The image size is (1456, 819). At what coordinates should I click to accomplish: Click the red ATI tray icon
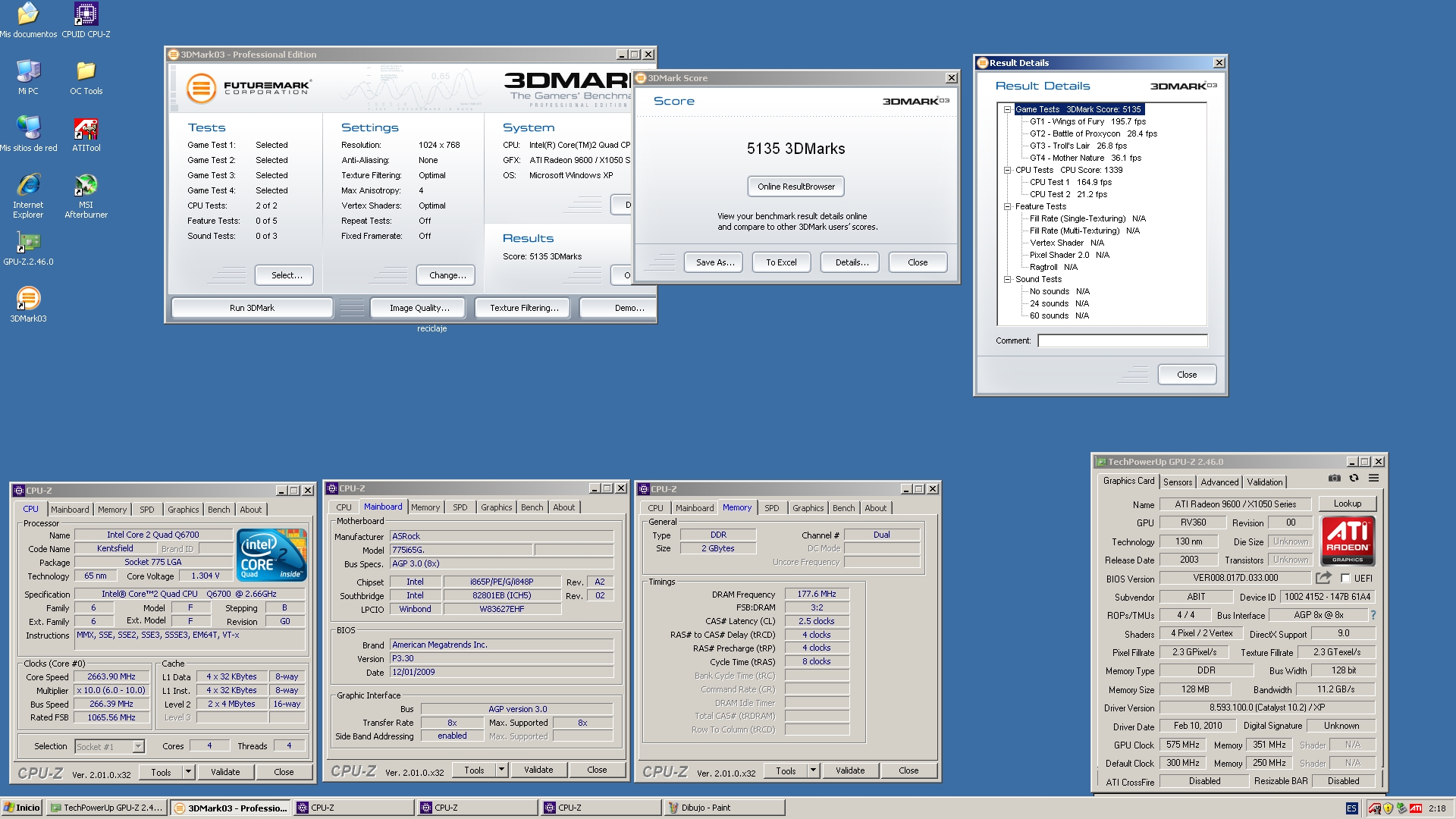[x=1415, y=808]
